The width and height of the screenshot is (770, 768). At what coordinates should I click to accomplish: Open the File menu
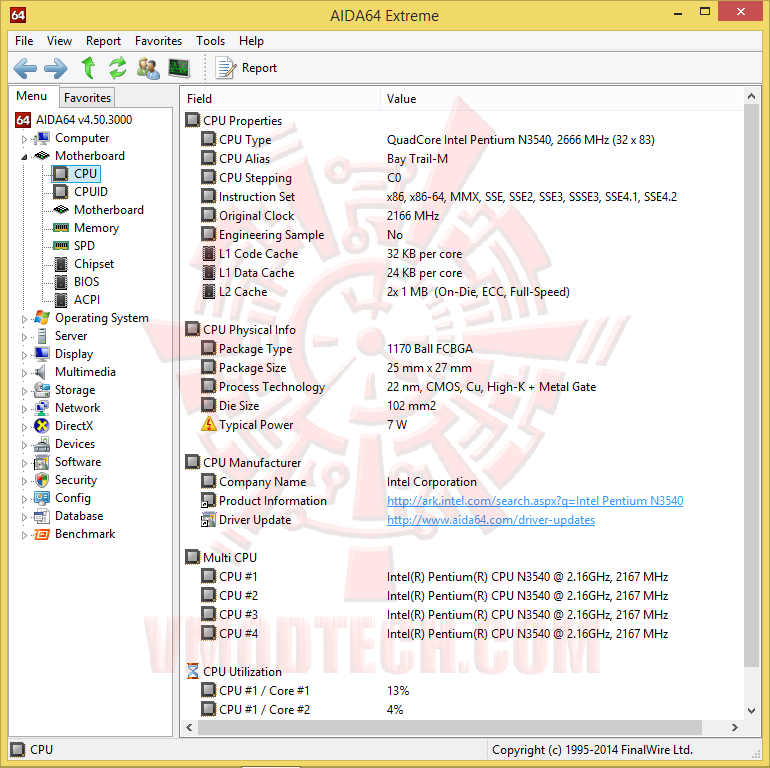click(x=24, y=41)
